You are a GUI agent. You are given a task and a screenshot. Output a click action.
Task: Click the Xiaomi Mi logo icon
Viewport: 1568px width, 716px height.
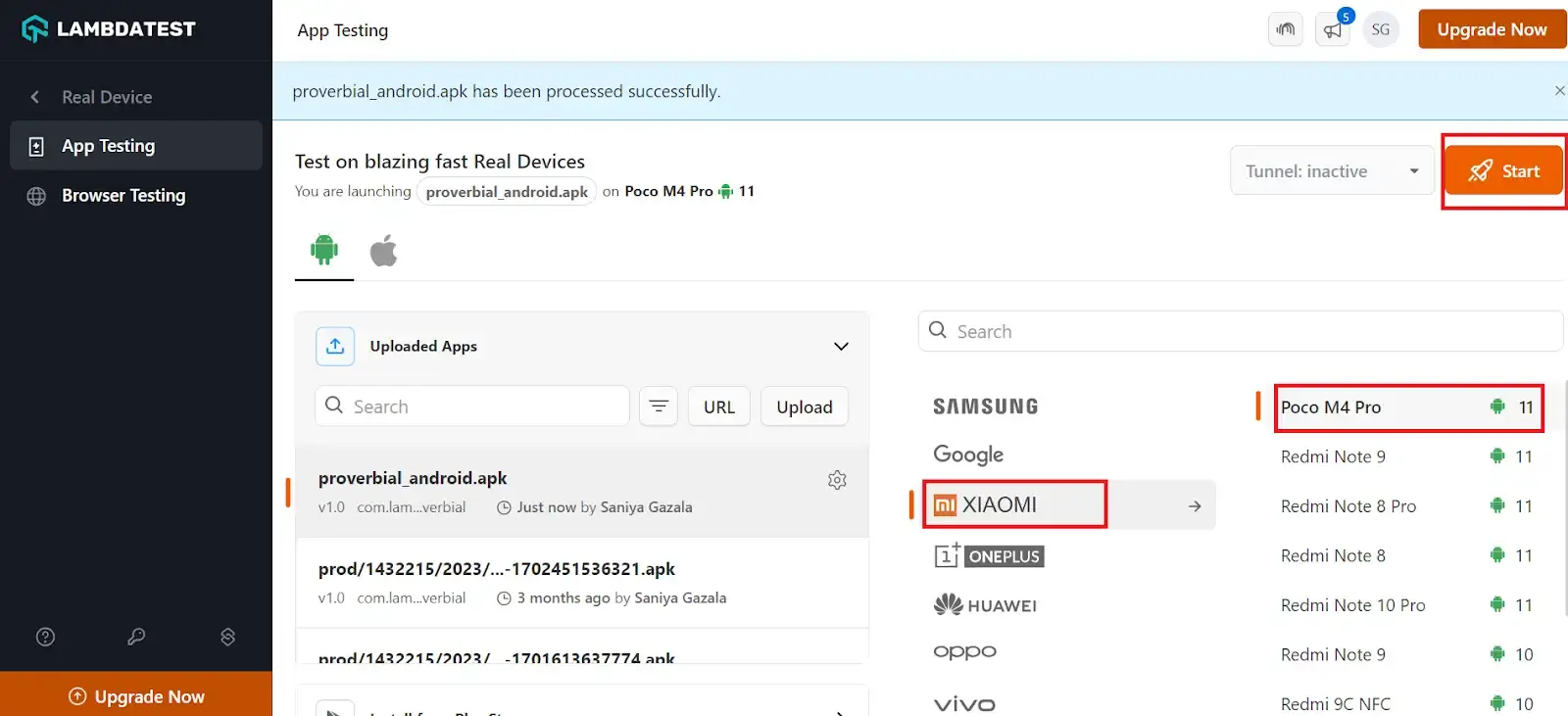click(x=945, y=505)
